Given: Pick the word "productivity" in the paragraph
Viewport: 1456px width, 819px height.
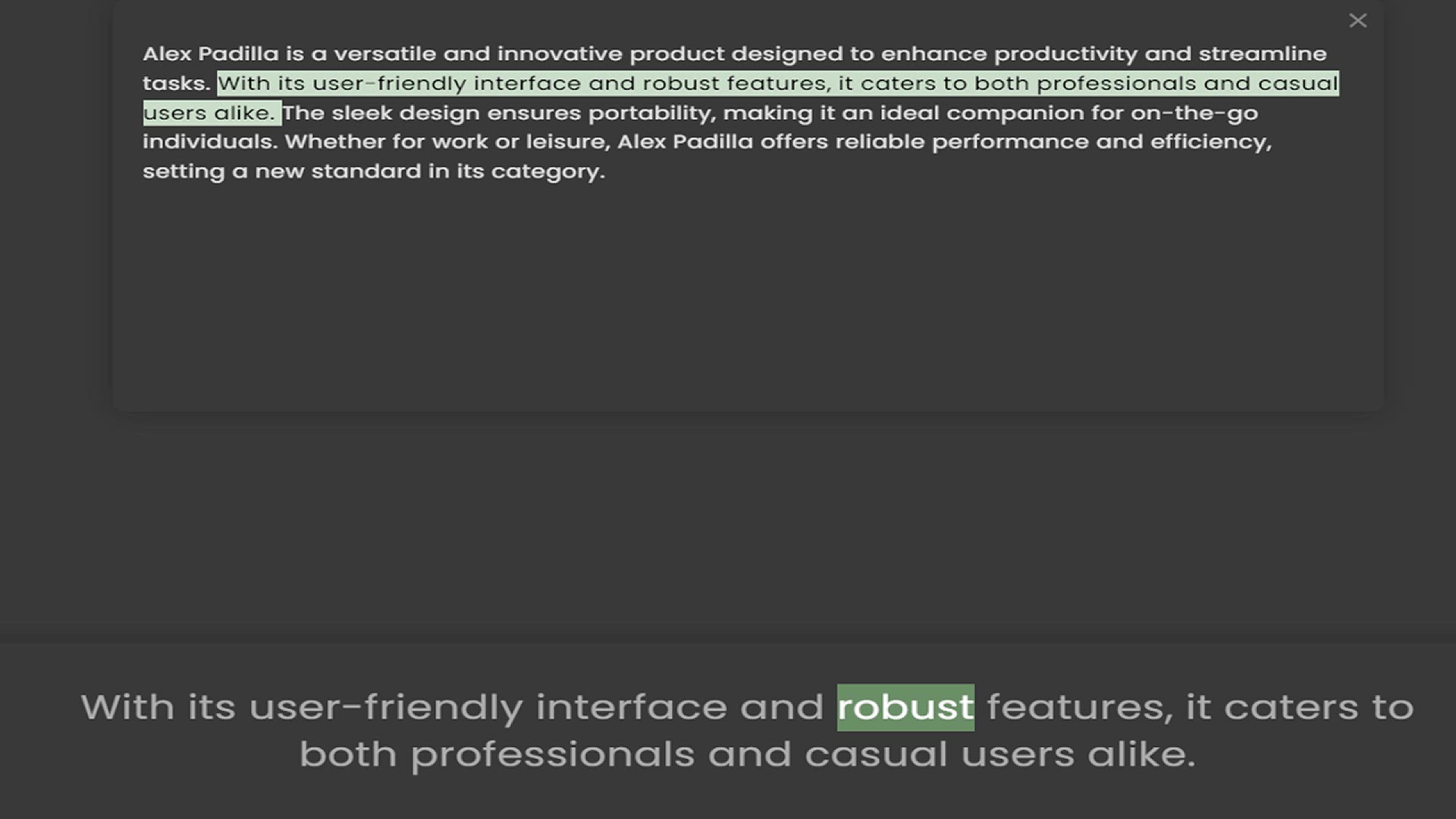Looking at the screenshot, I should click(1065, 54).
